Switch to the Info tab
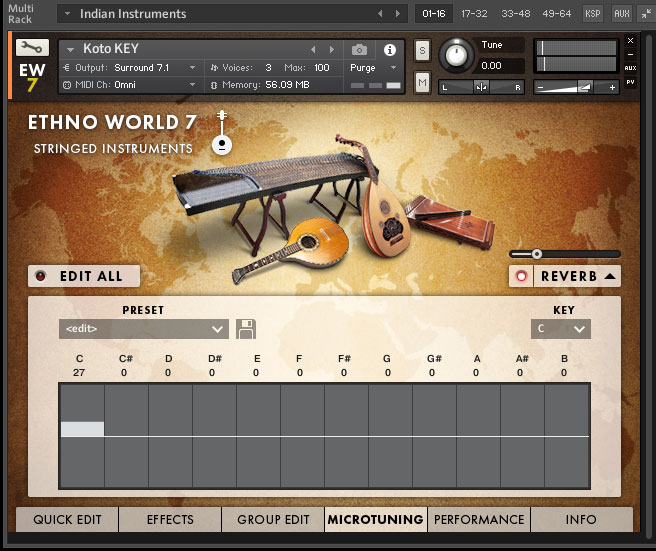The image size is (656, 551). pos(581,520)
